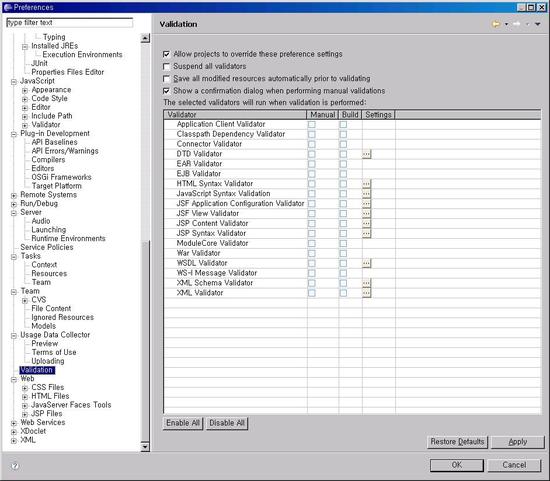This screenshot has width=550, height=481.
Task: Enable Suspend all validators checkbox
Action: [x=167, y=67]
